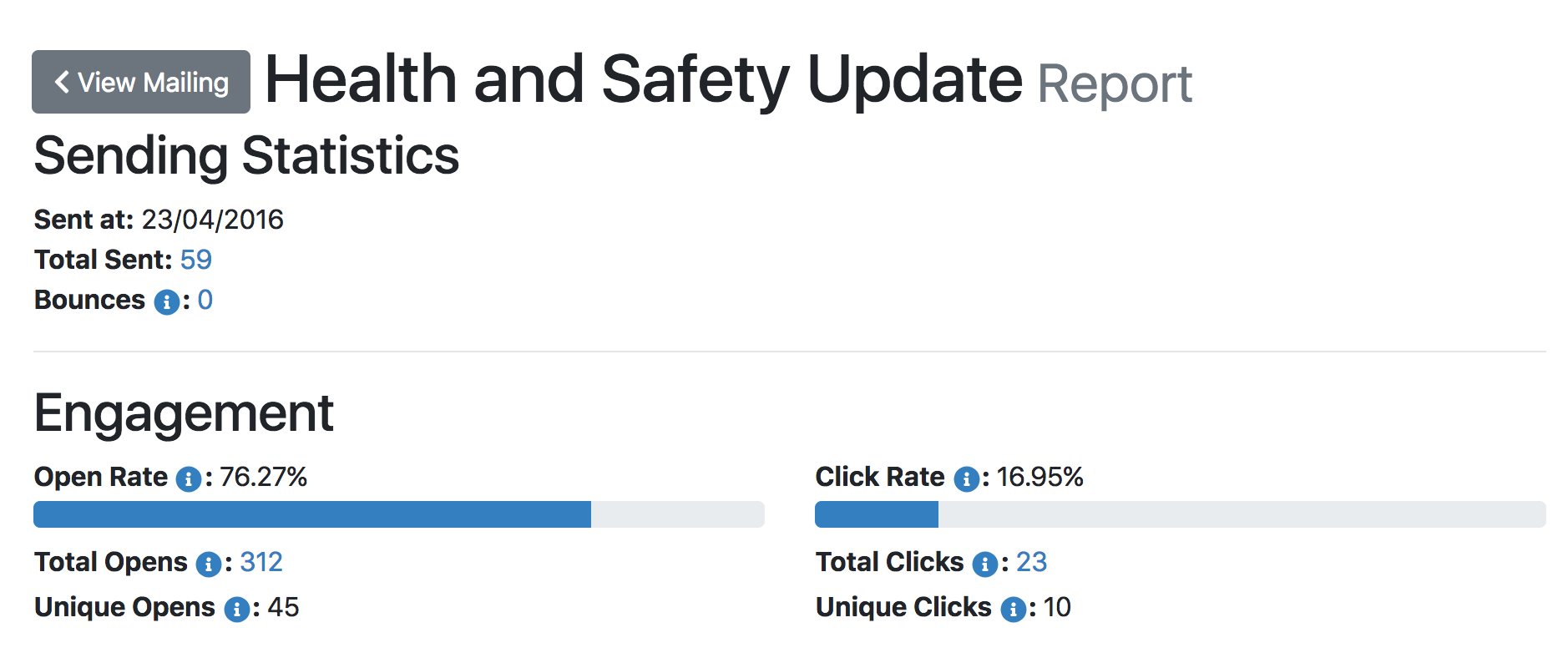The height and width of the screenshot is (663, 1568).
Task: Open the Bounces count link
Action: pyautogui.click(x=205, y=301)
